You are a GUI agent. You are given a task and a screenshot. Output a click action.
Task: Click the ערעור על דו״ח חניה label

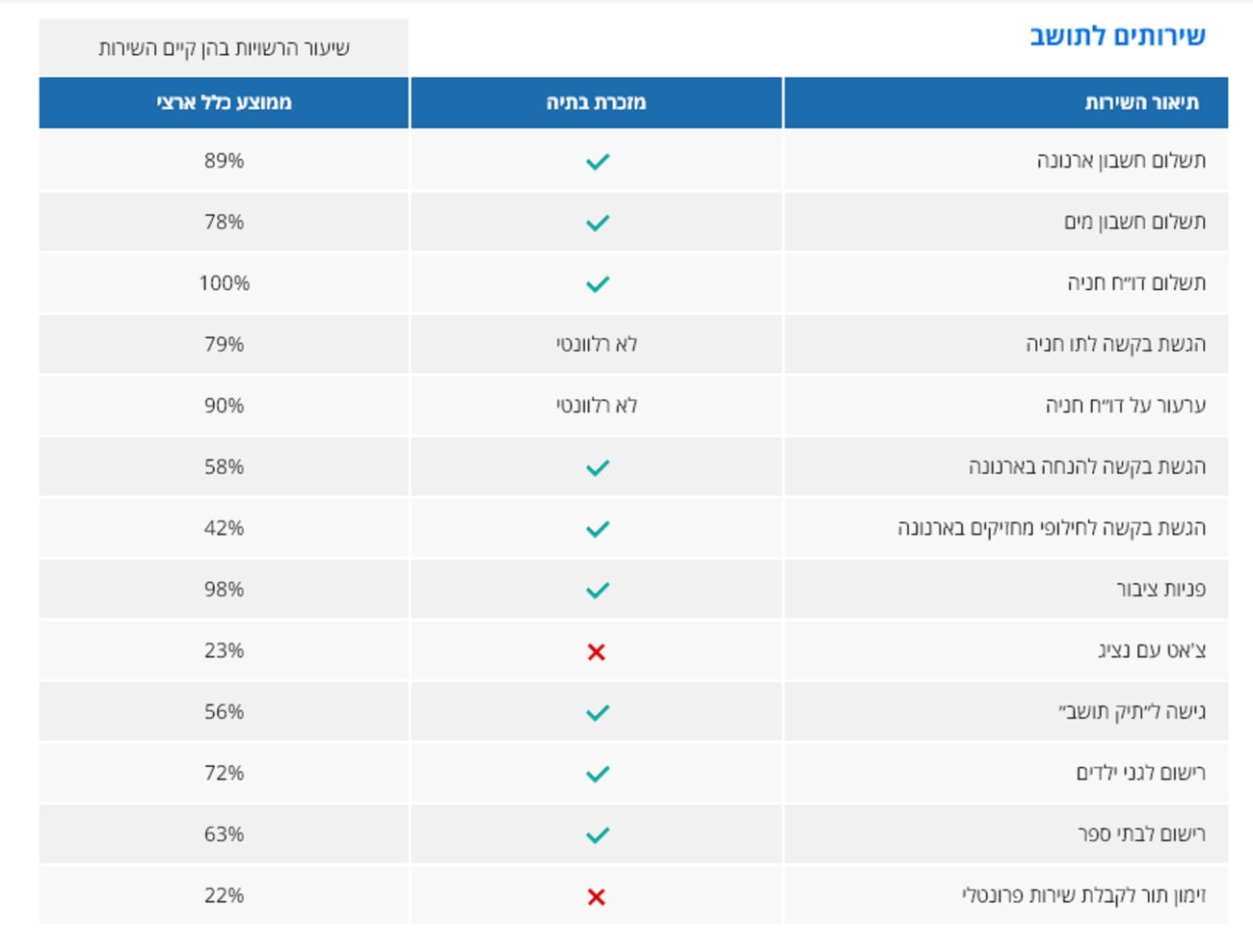click(1125, 406)
